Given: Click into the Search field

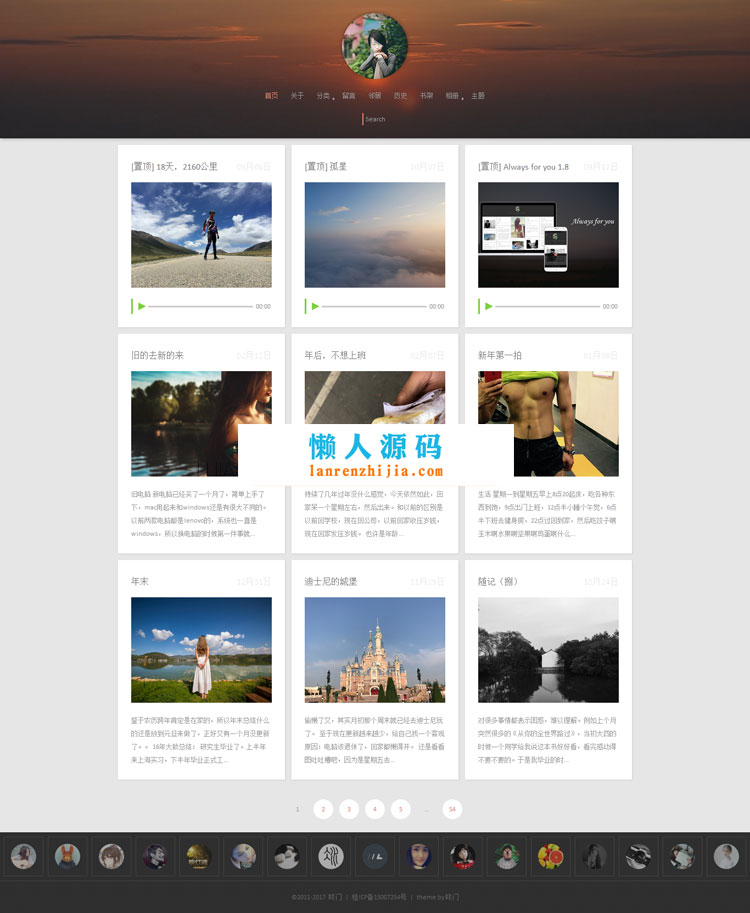Looking at the screenshot, I should [375, 119].
